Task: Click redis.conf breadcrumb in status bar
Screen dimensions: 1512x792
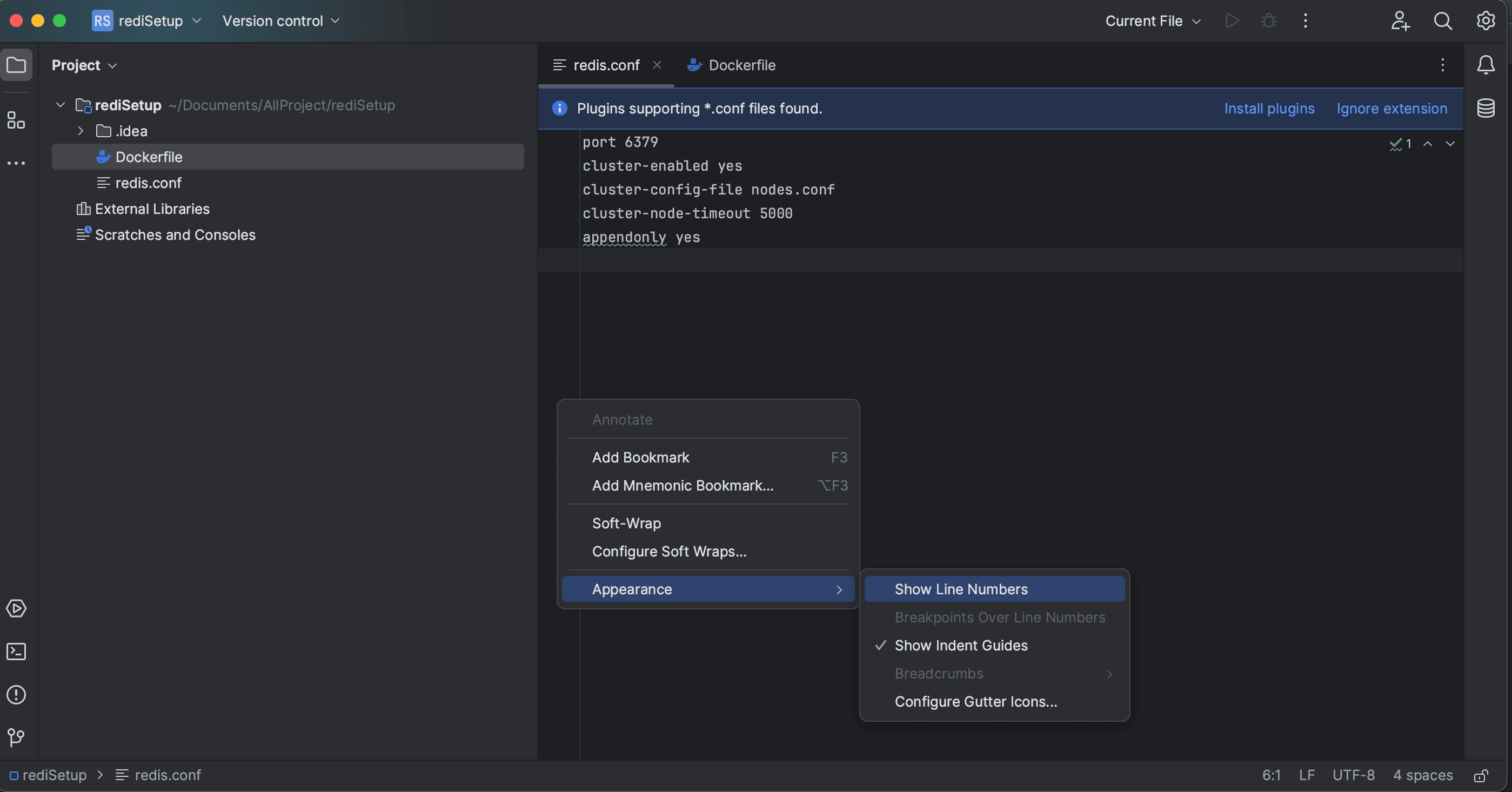Action: pos(158,776)
